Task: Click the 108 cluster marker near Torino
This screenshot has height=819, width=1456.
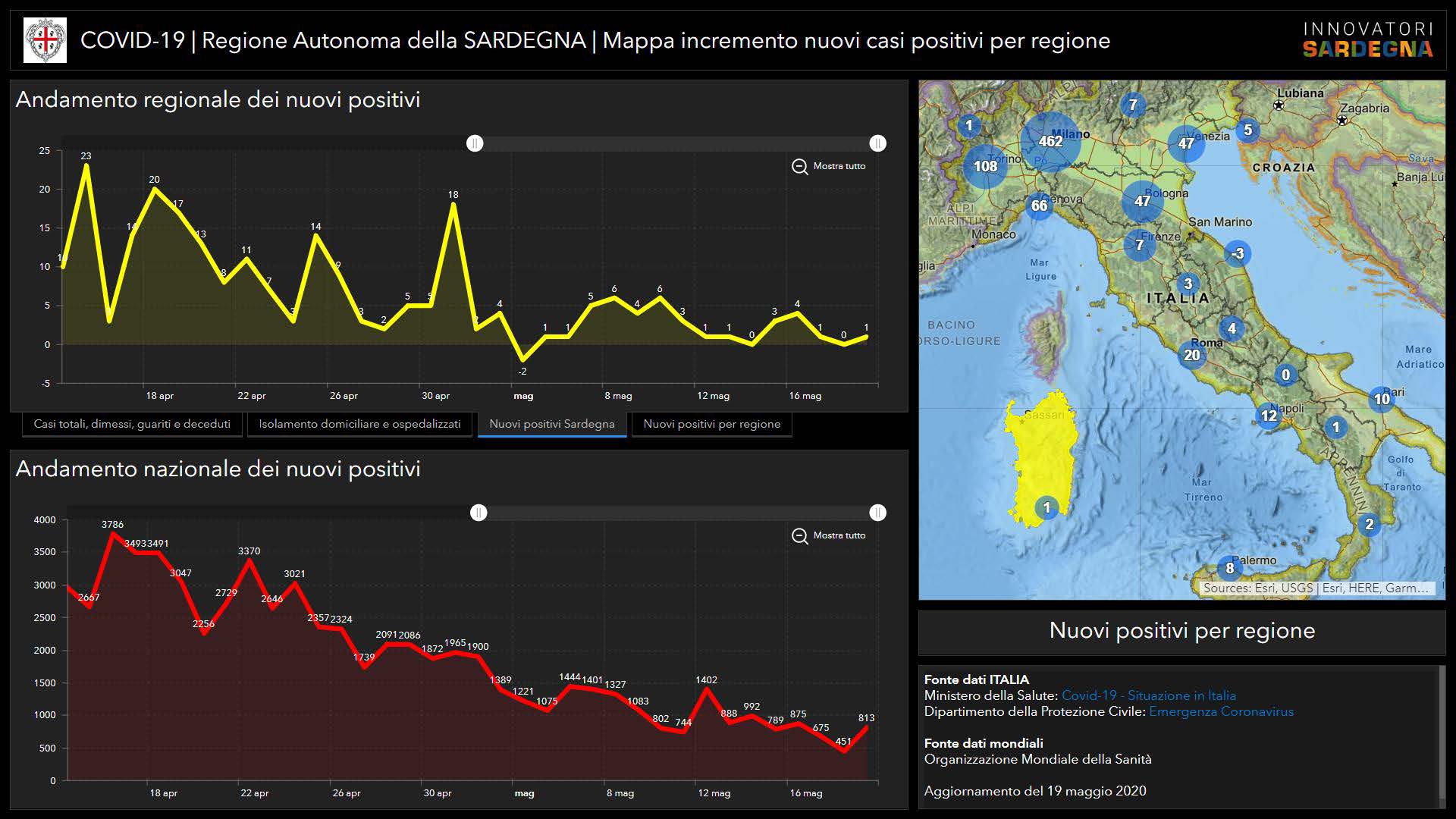Action: coord(985,166)
